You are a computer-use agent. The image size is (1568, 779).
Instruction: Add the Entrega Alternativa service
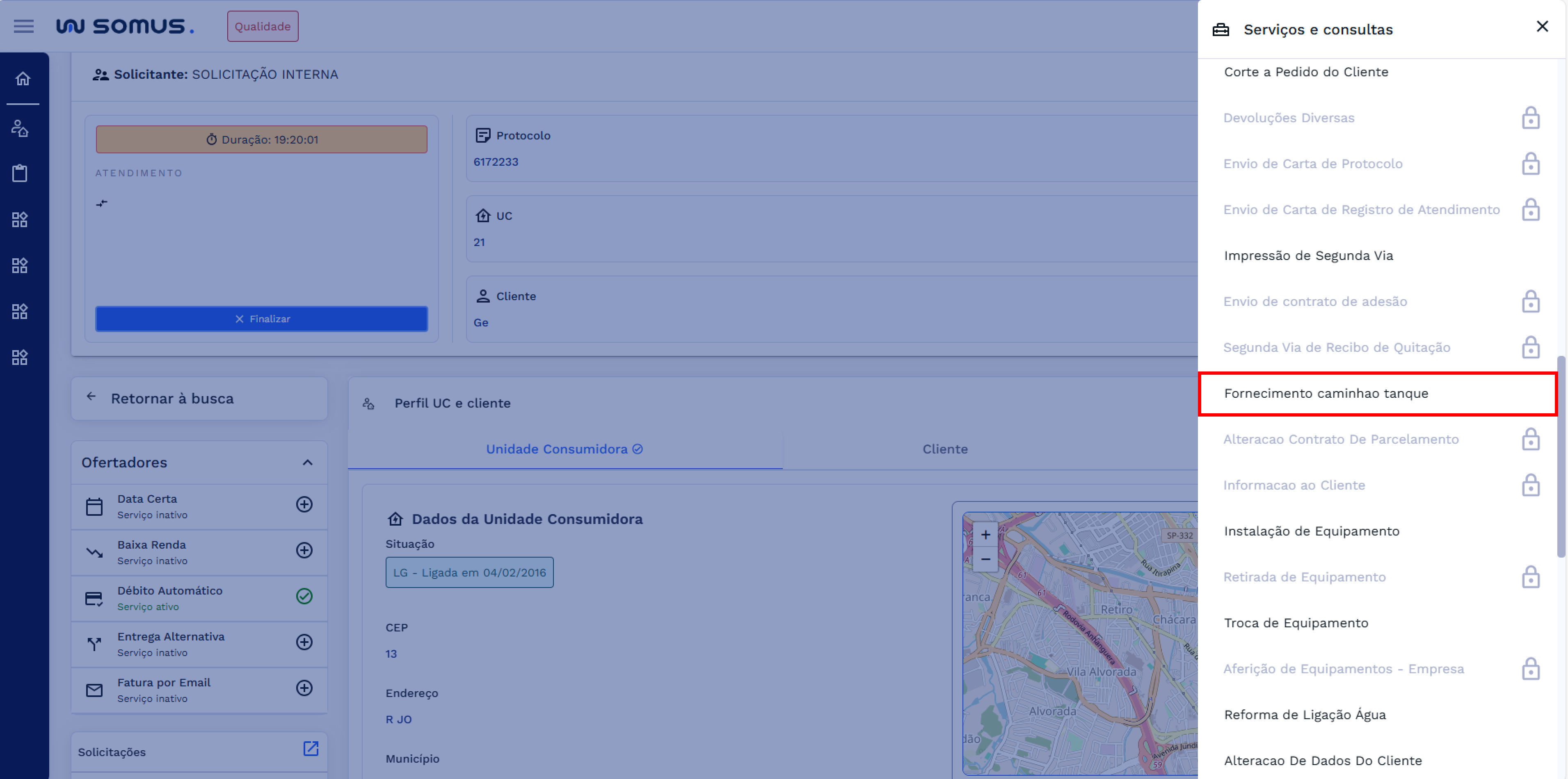(x=304, y=642)
